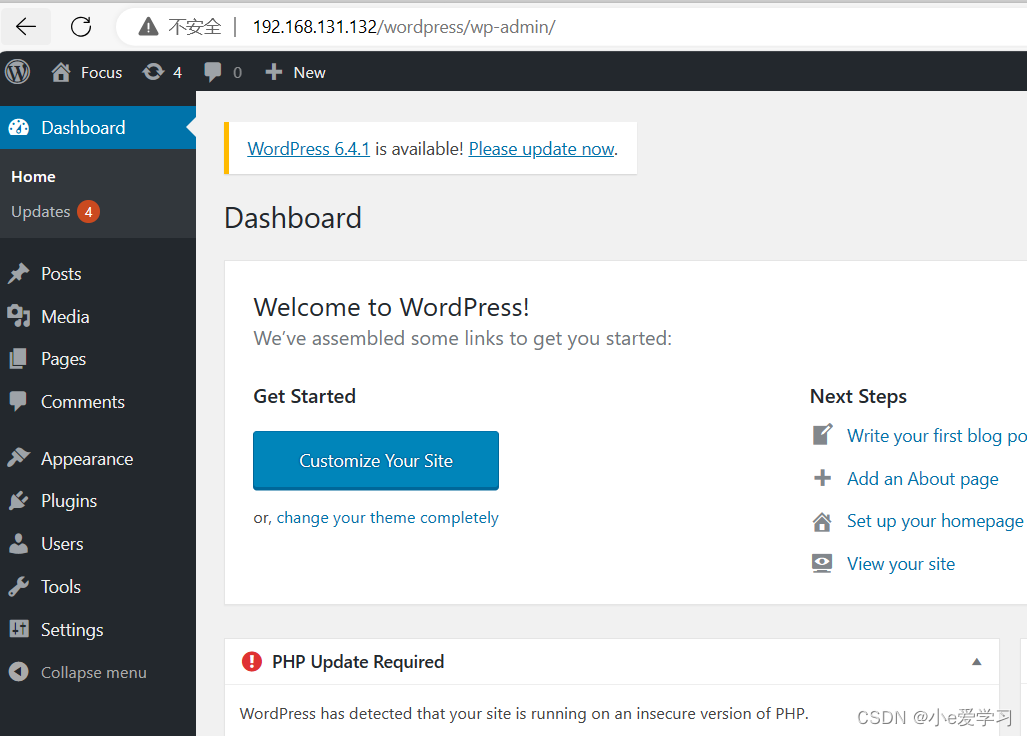Click the Dashboard page heading
The image size is (1027, 736).
click(x=293, y=218)
